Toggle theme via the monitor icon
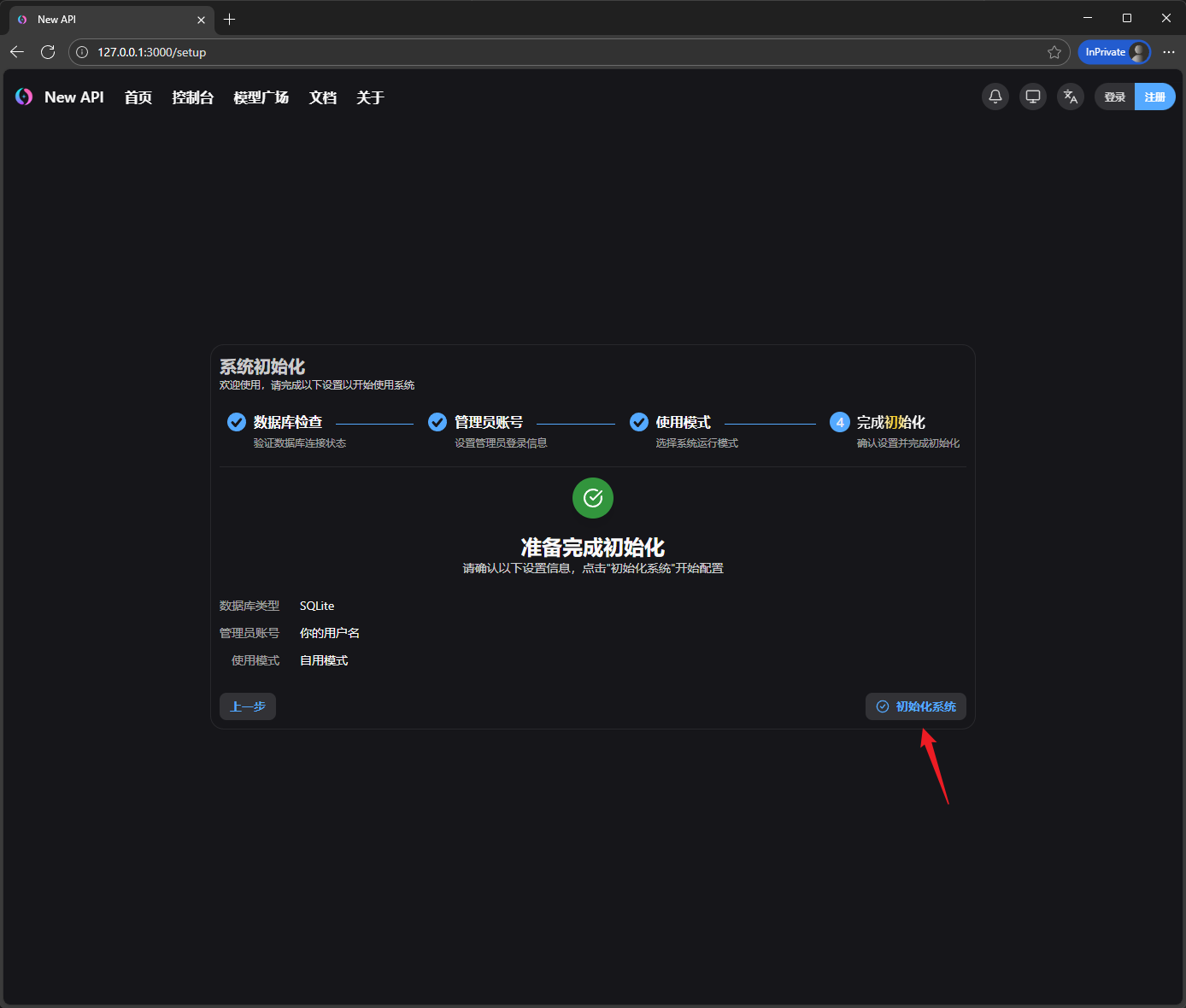Viewport: 1186px width, 1008px height. (1033, 97)
